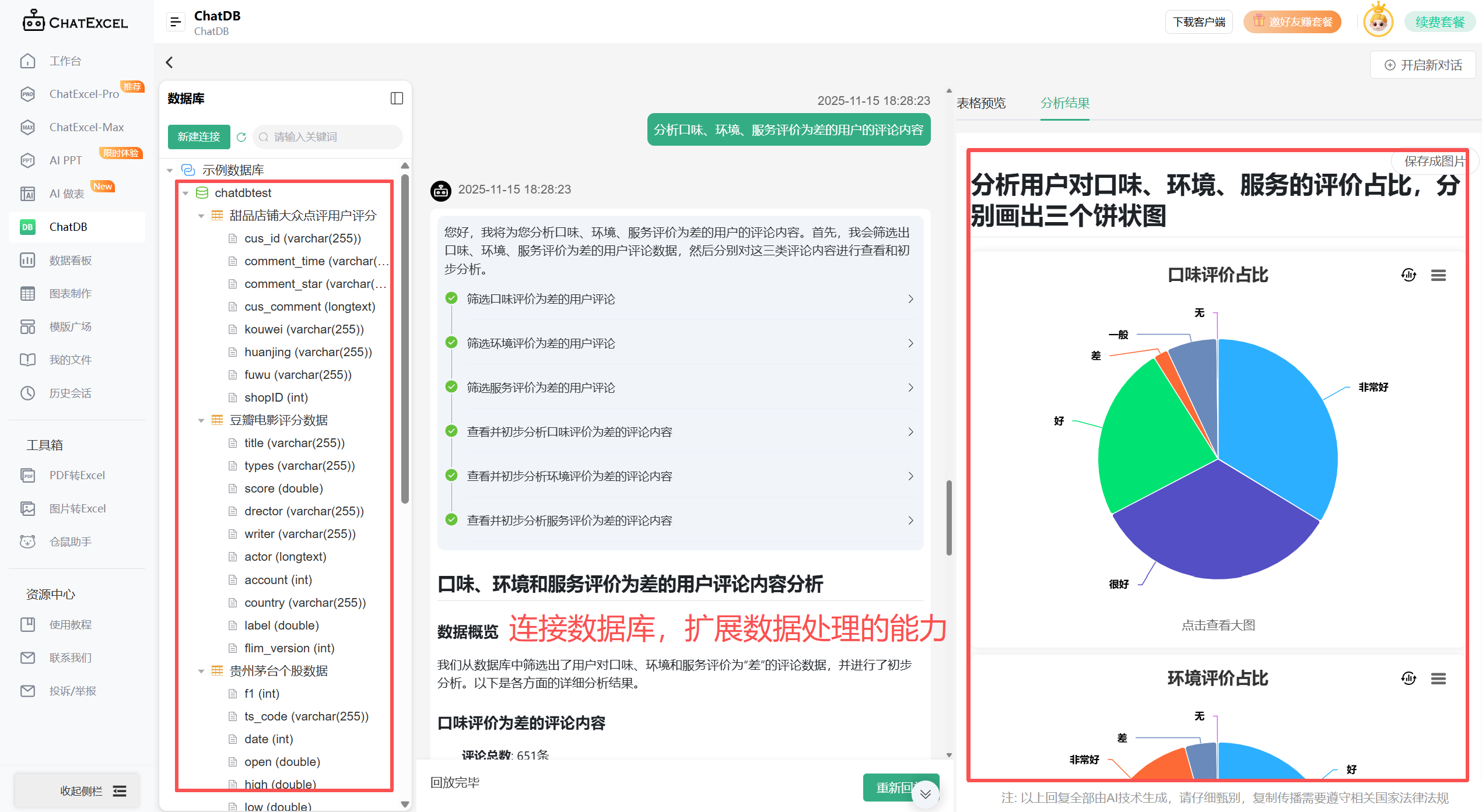Open 历史会话 from the sidebar

[x=70, y=393]
